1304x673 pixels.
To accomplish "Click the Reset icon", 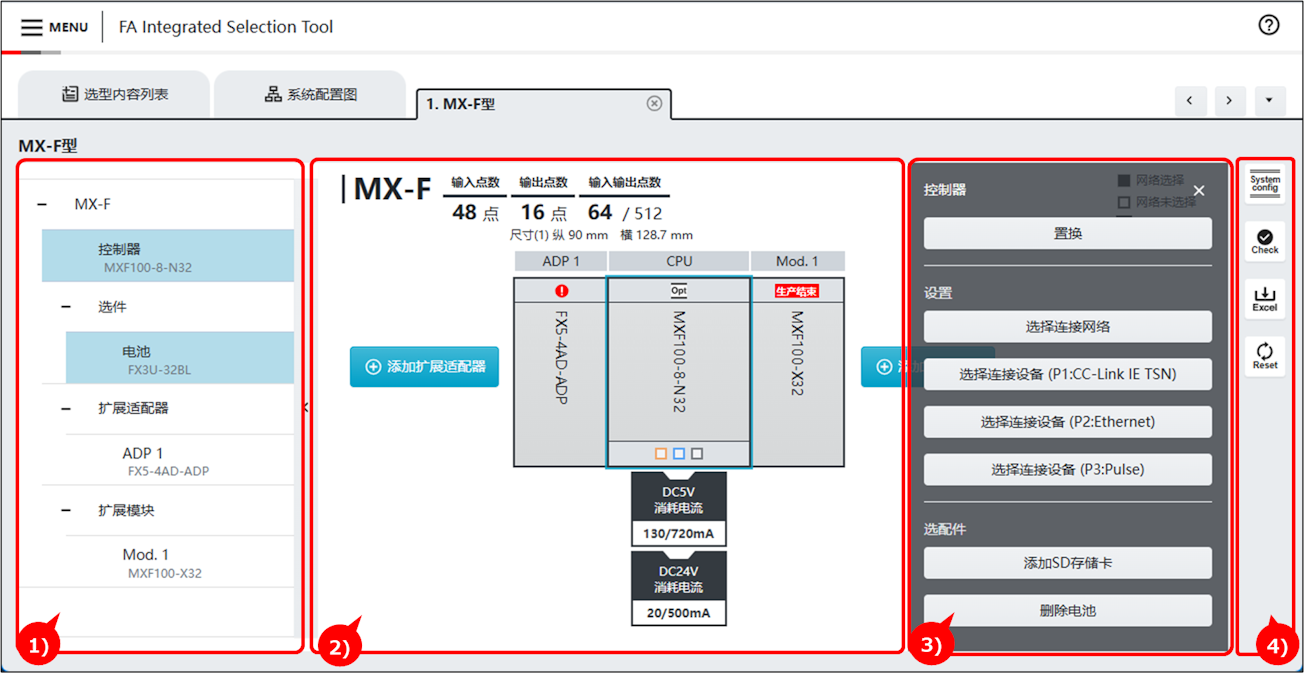I will pos(1265,355).
